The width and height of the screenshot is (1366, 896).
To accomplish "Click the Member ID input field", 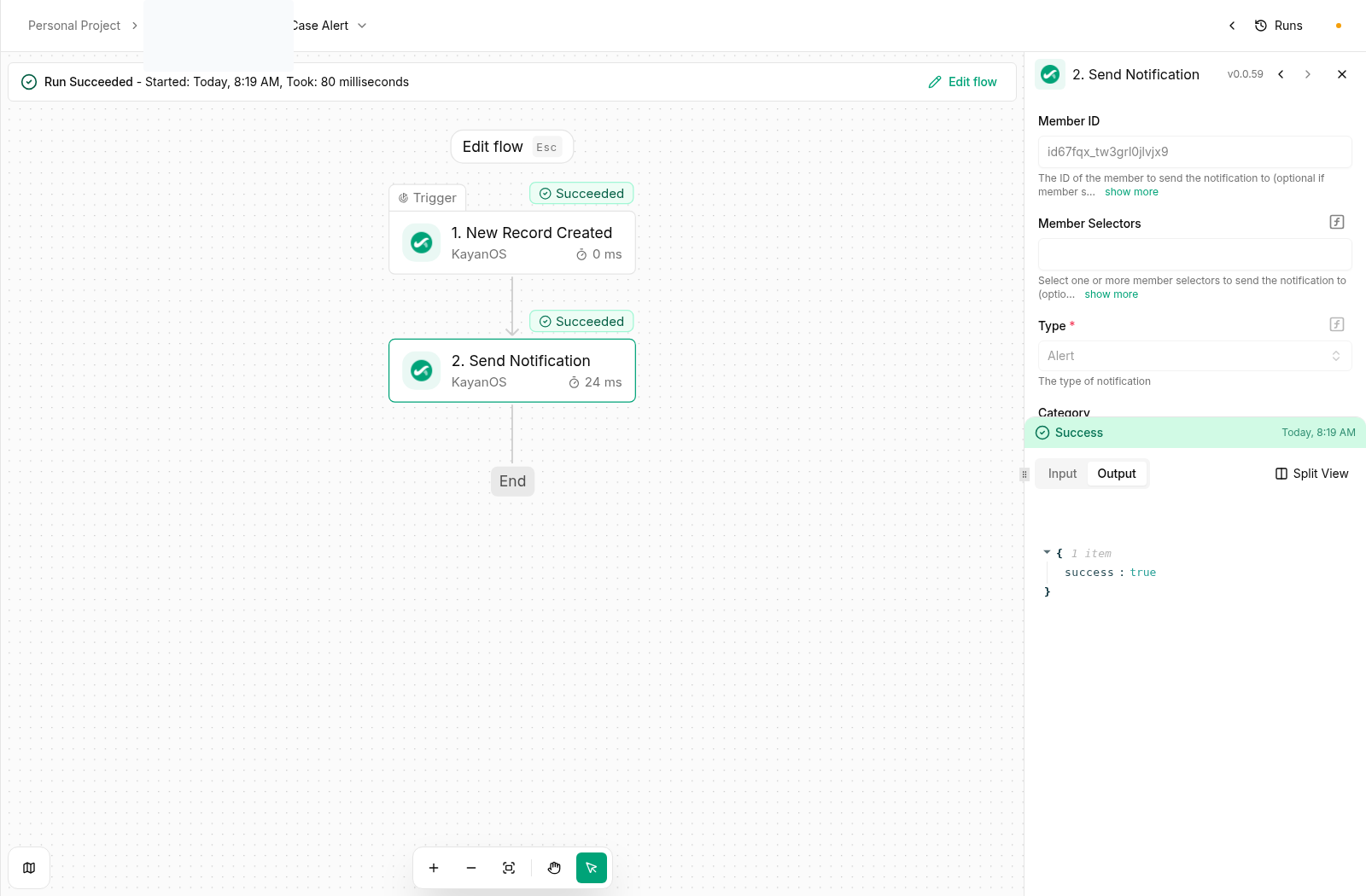I will click(1194, 152).
